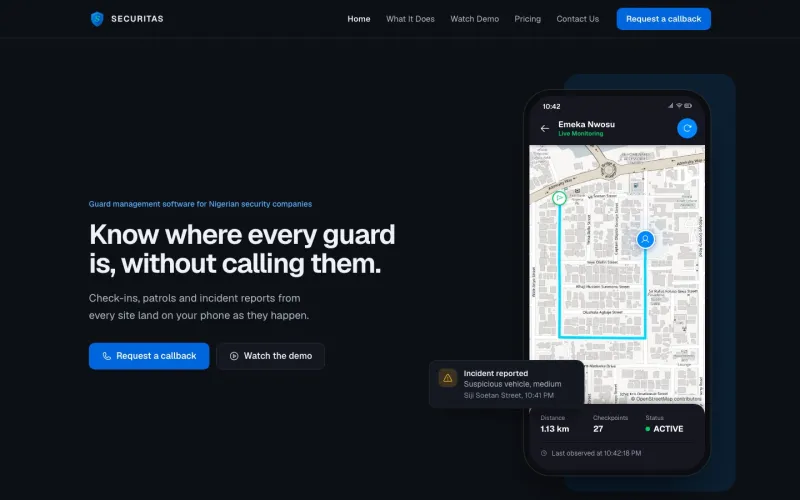Click the Wi-Fi icon in phone status bar
800x500 pixels.
coord(679,106)
